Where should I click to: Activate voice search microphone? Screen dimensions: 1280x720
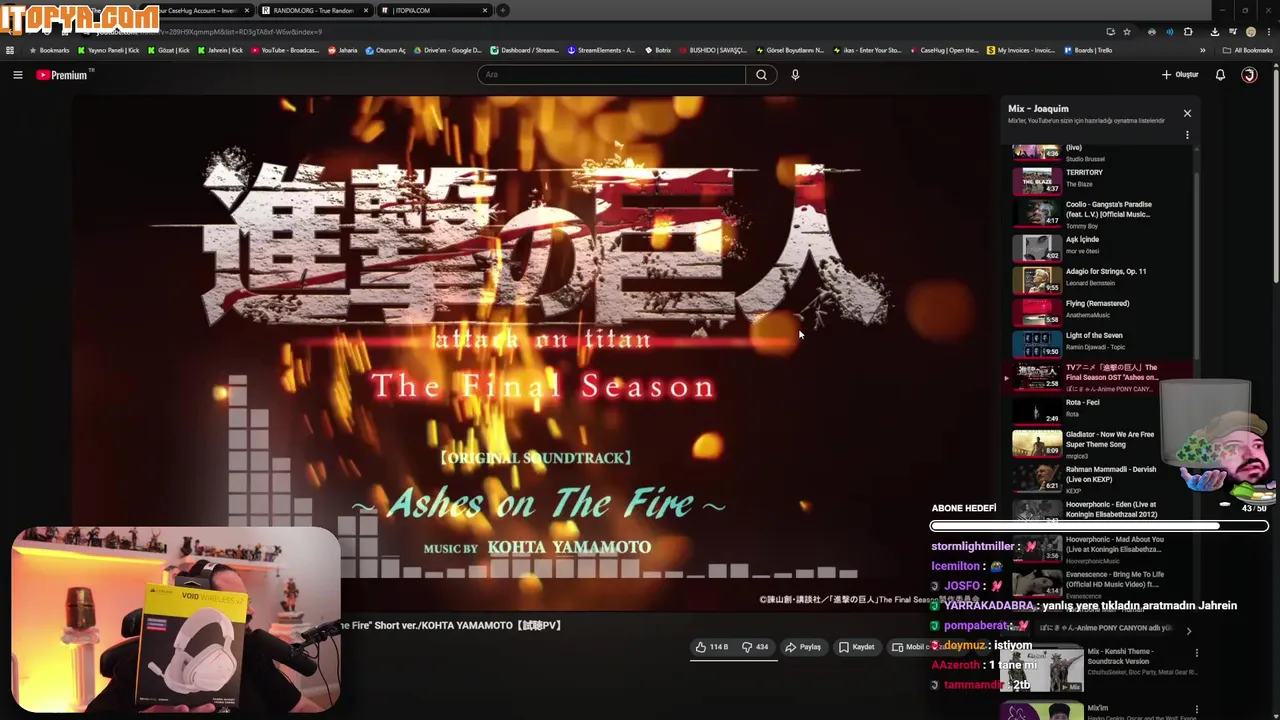point(795,75)
